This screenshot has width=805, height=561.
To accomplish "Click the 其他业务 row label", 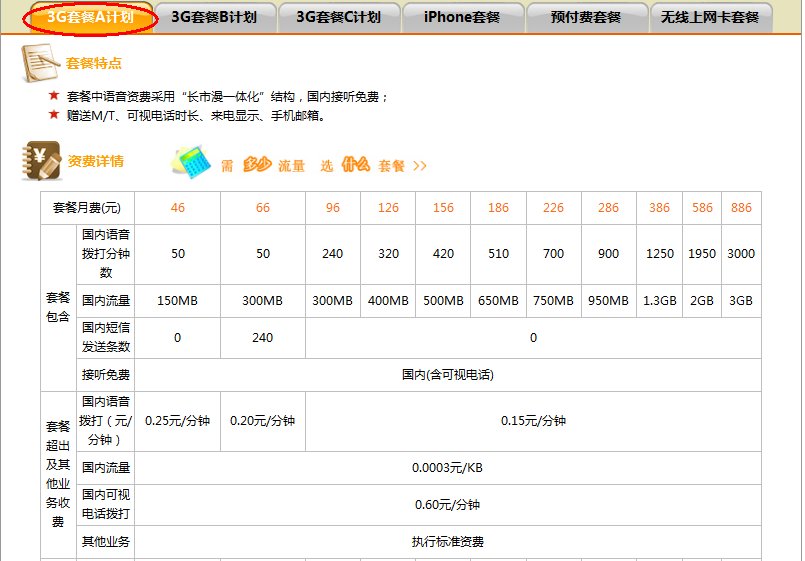I will [x=105, y=542].
